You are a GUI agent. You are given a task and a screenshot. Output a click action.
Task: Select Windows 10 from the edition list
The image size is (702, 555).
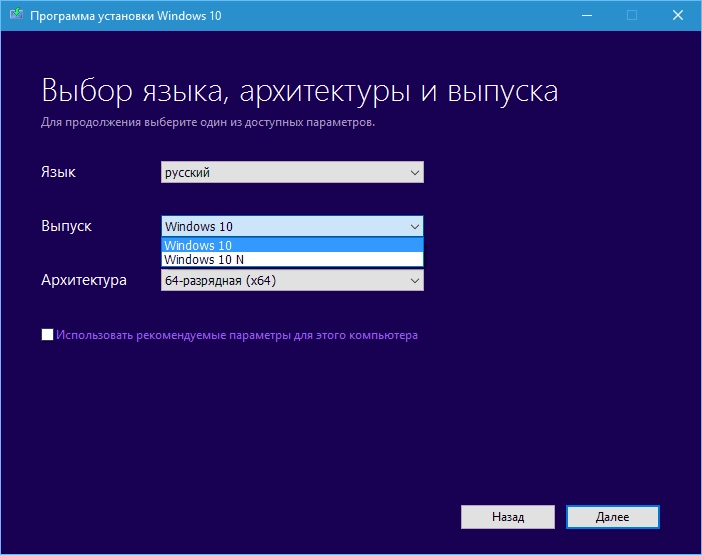[x=292, y=245]
